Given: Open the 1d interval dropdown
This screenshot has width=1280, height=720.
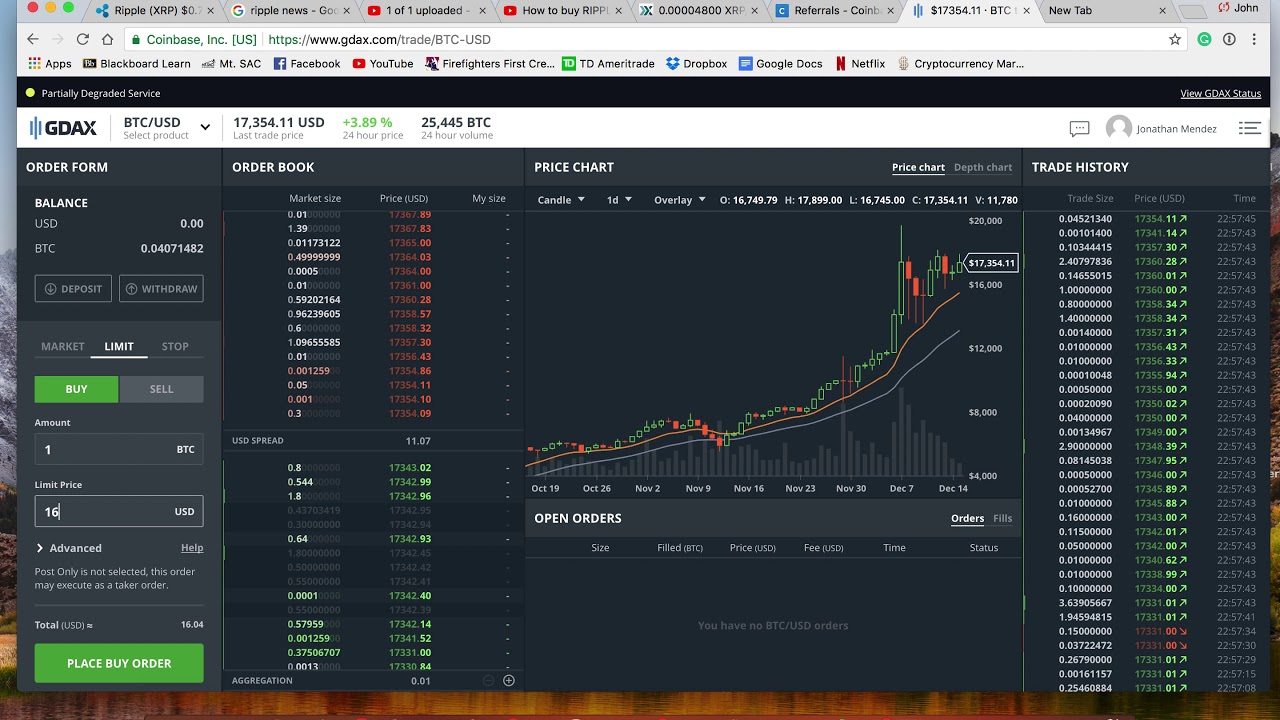Looking at the screenshot, I should pos(619,200).
